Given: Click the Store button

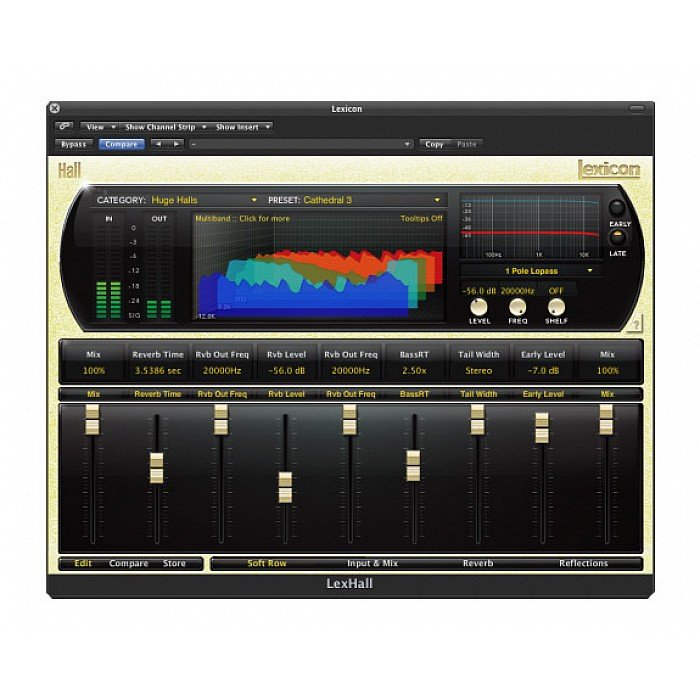Looking at the screenshot, I should point(174,564).
